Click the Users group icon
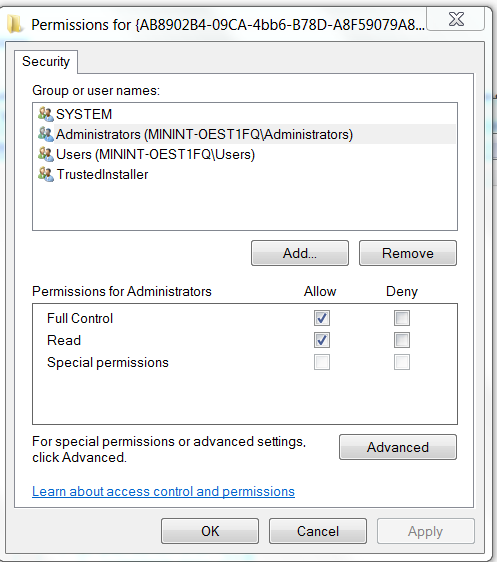 (46, 154)
